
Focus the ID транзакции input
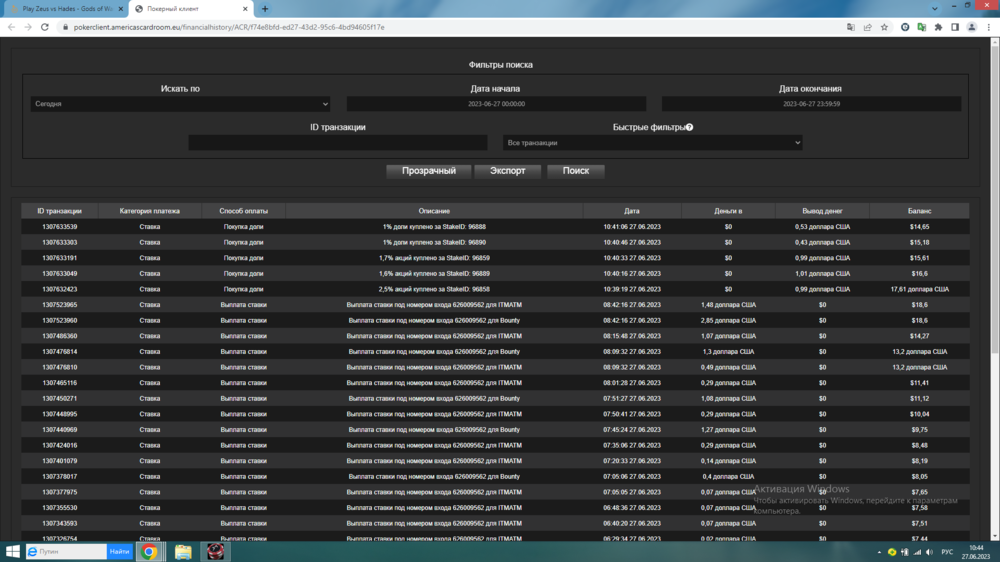point(338,143)
